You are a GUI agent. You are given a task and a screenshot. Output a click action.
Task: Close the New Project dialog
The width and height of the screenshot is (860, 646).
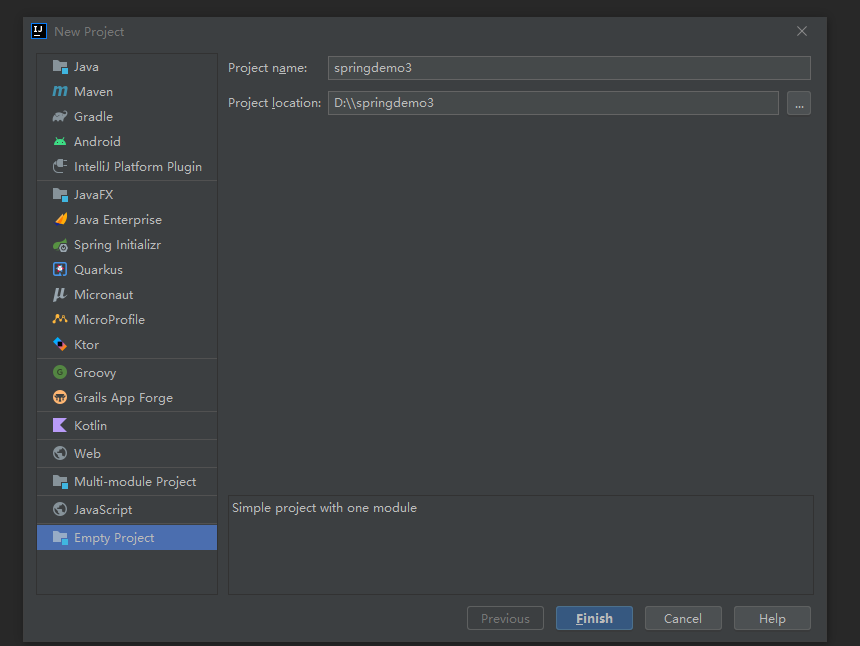point(802,31)
